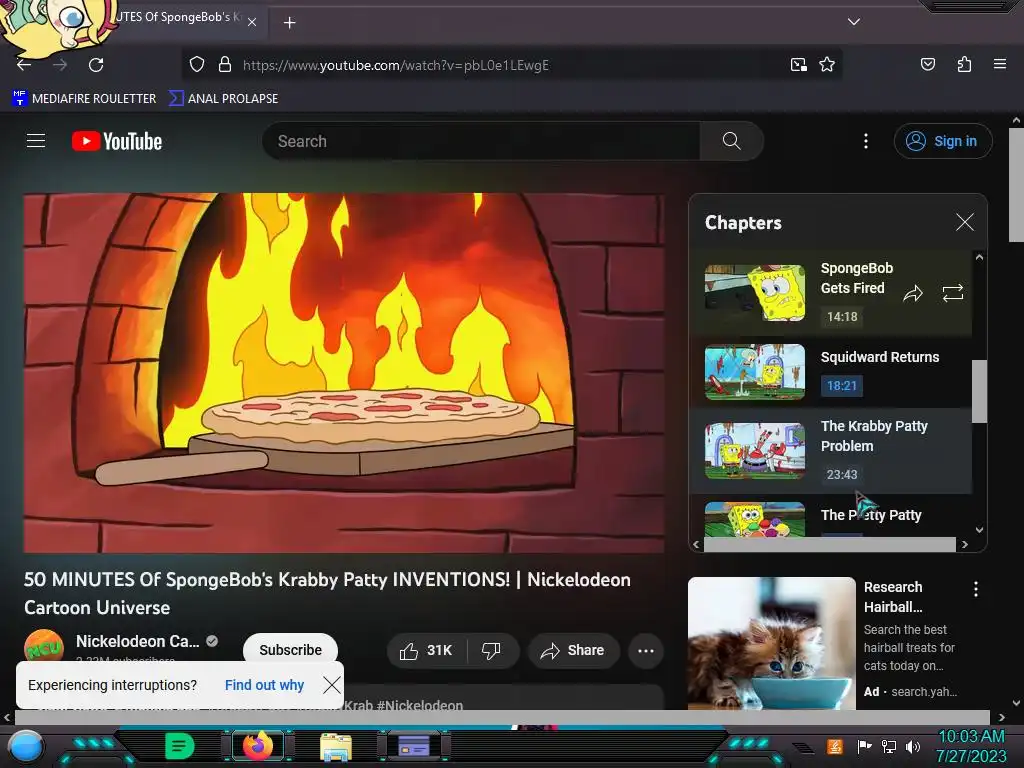This screenshot has width=1024, height=768.
Task: Click the Find out why link
Action: pyautogui.click(x=264, y=685)
